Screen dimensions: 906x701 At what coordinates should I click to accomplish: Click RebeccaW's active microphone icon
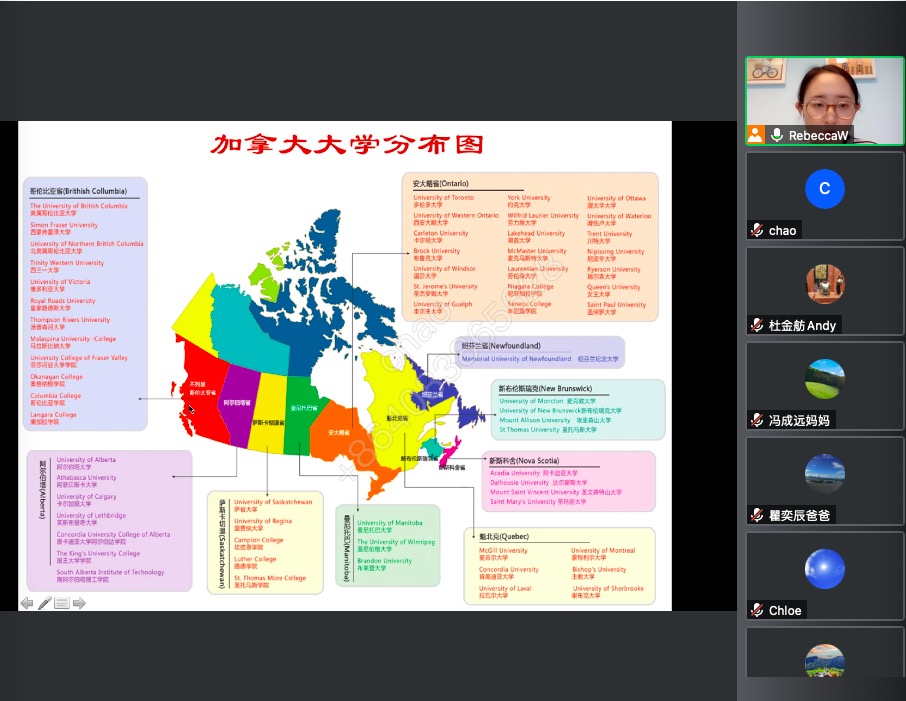(777, 135)
